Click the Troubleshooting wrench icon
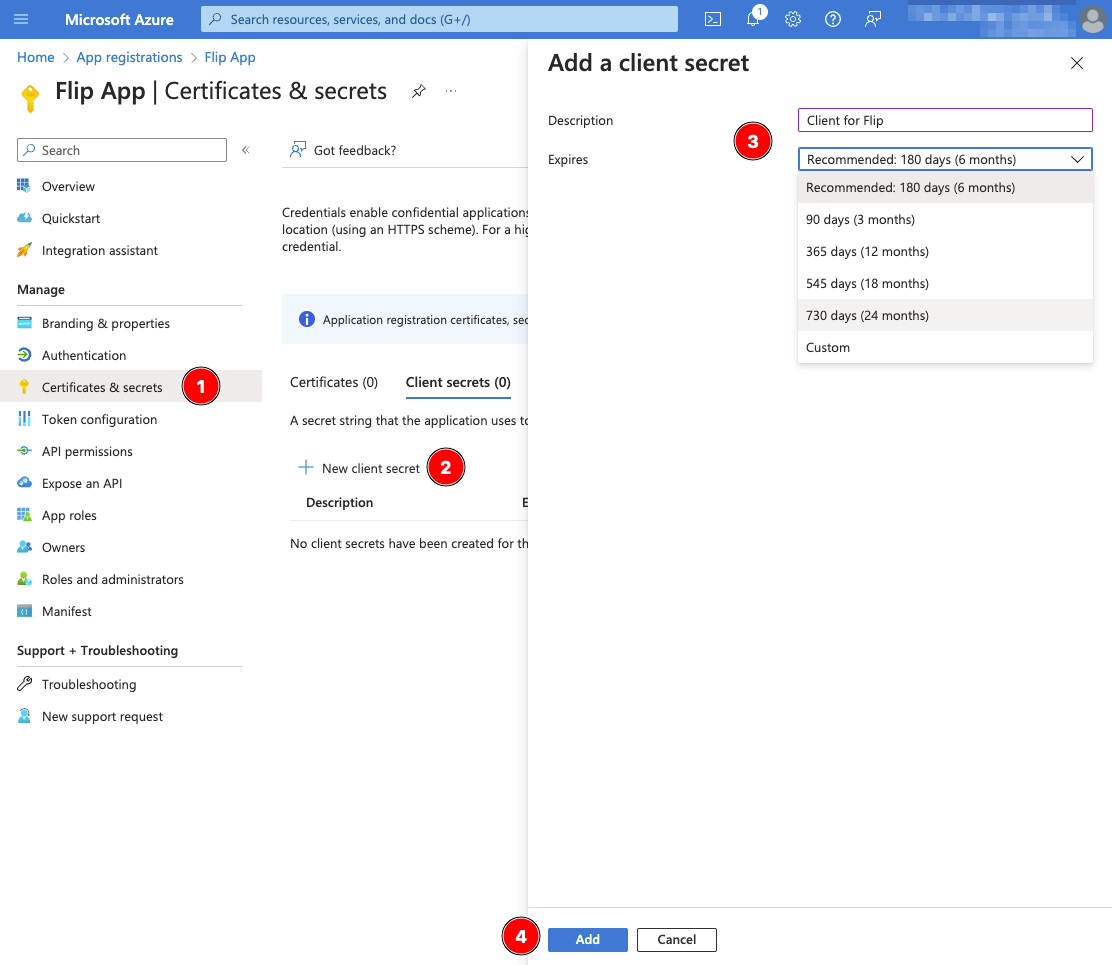 pos(24,684)
